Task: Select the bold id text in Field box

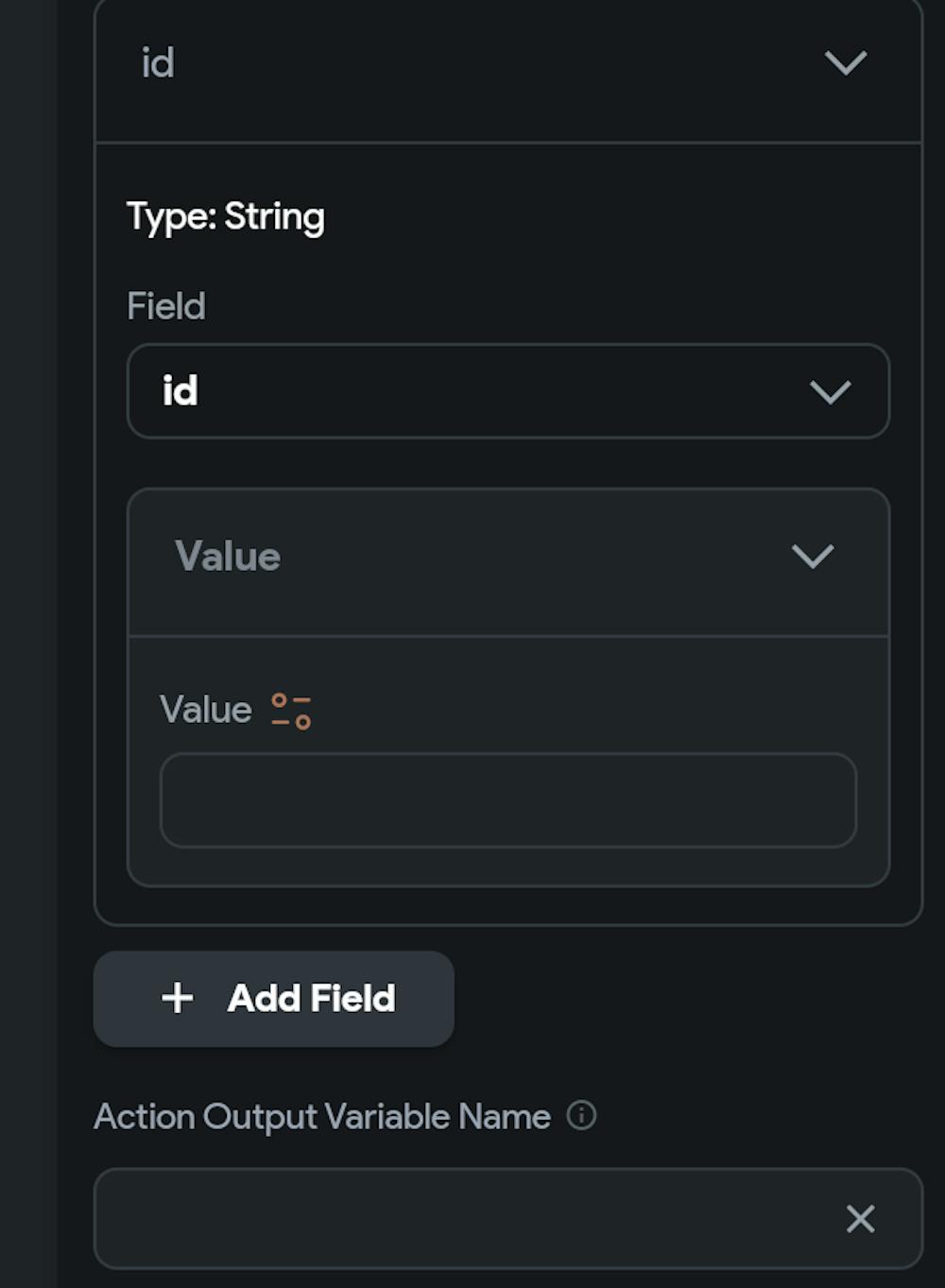Action: coord(180,391)
